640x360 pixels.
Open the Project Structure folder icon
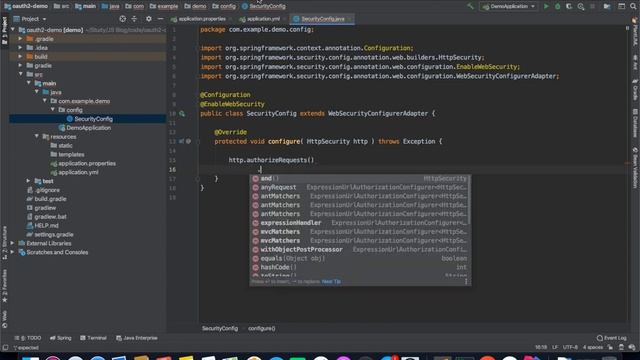[x=607, y=6]
